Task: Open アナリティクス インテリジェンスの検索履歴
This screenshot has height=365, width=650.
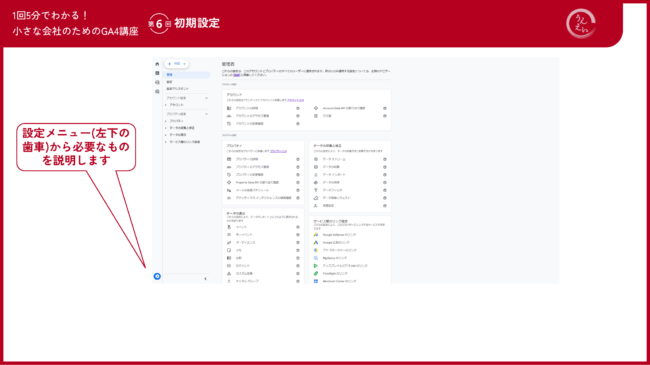Action: coord(263,198)
